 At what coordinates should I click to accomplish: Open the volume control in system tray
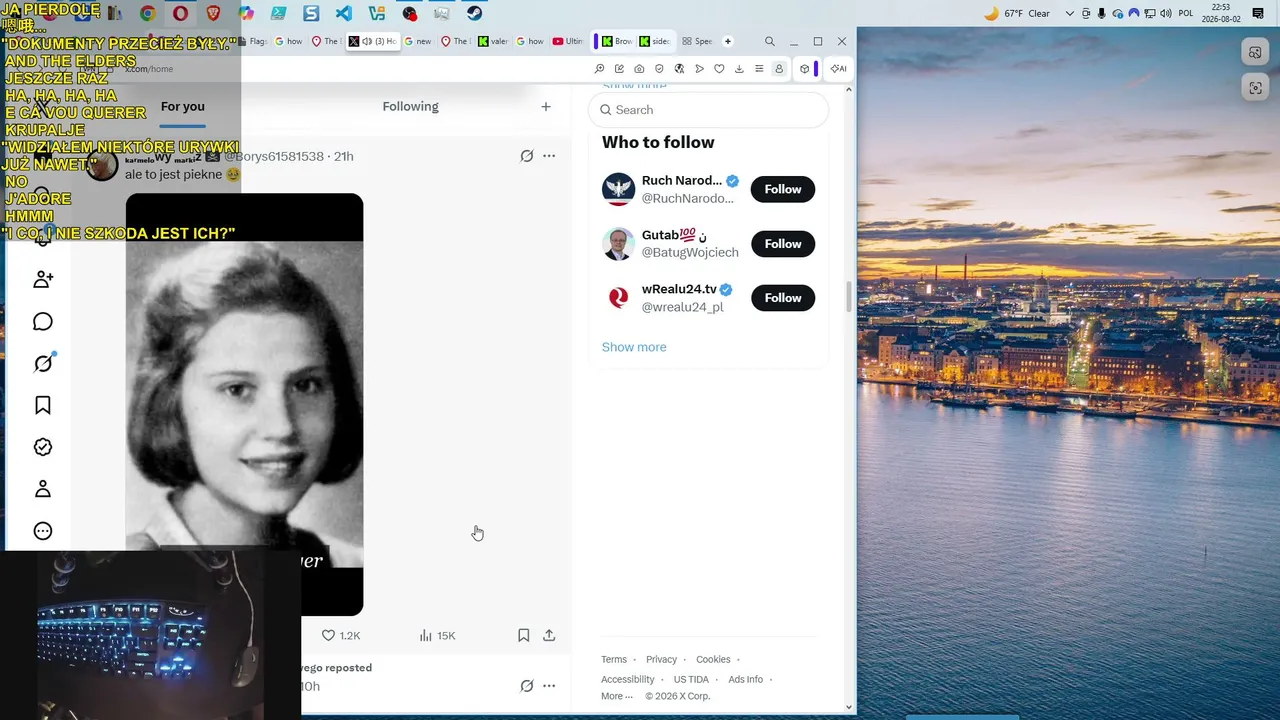(x=1166, y=13)
